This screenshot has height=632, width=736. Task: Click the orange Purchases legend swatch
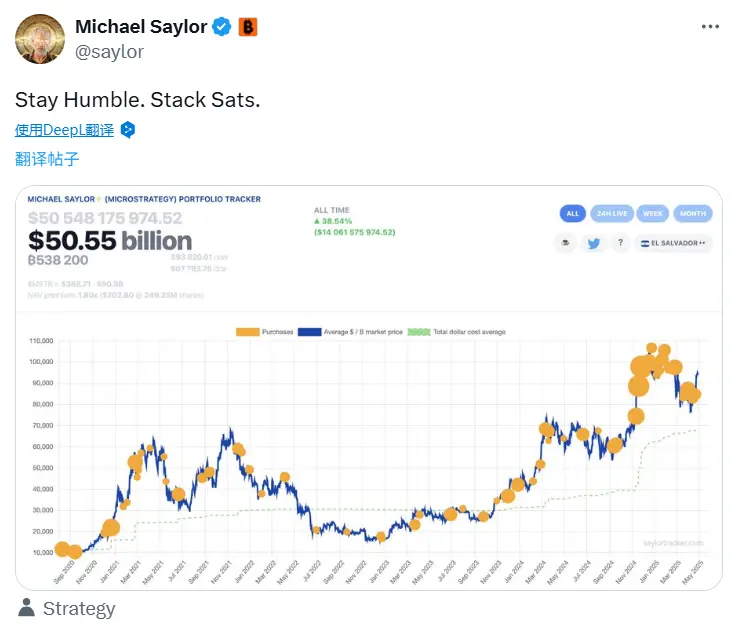pyautogui.click(x=247, y=331)
